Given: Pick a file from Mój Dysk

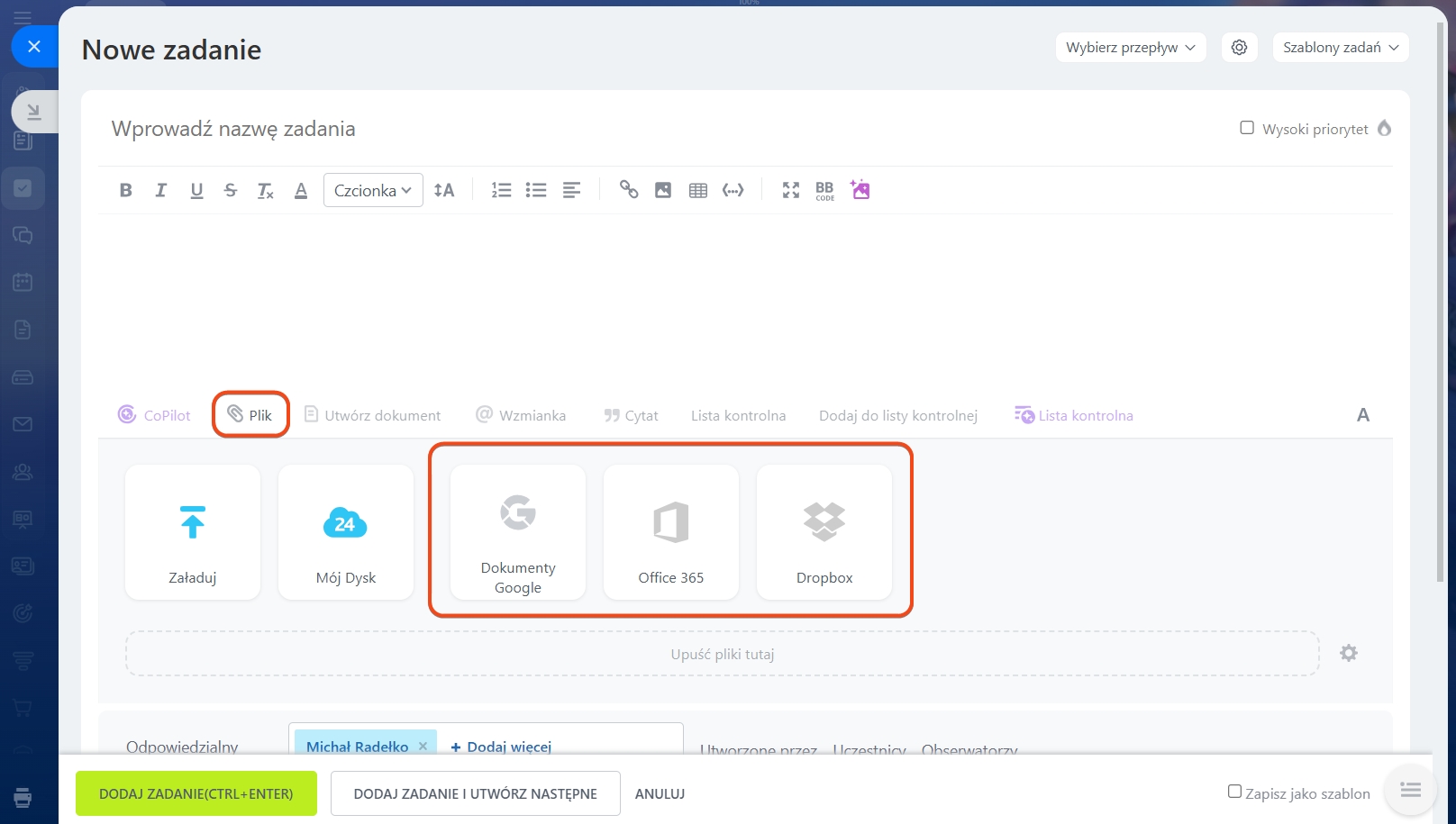Looking at the screenshot, I should click(x=346, y=532).
